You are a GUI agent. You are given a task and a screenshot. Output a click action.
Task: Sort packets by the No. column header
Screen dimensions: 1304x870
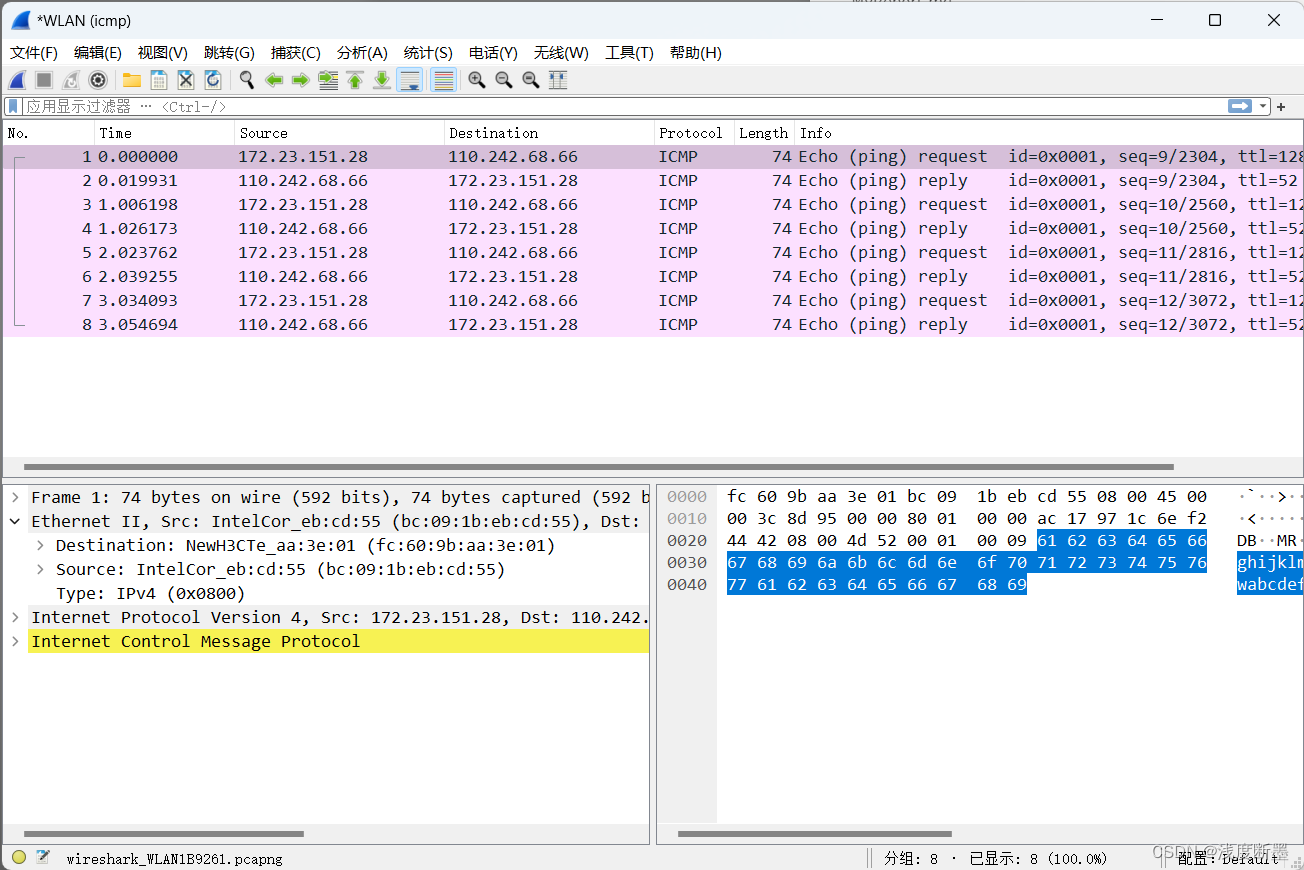tap(49, 133)
